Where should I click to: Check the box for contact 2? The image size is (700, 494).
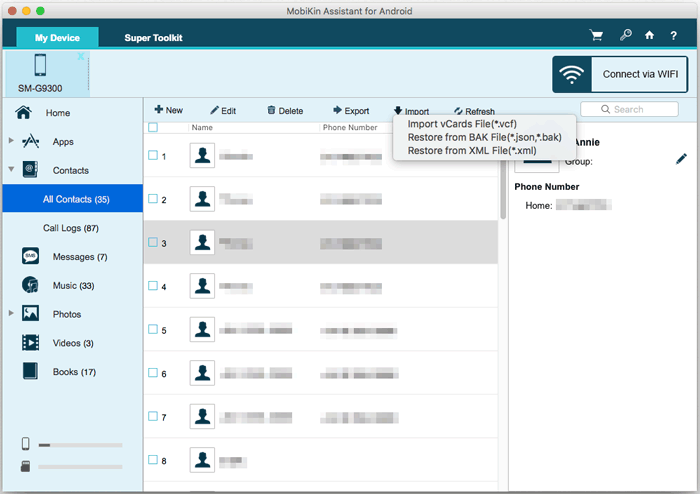pos(153,199)
